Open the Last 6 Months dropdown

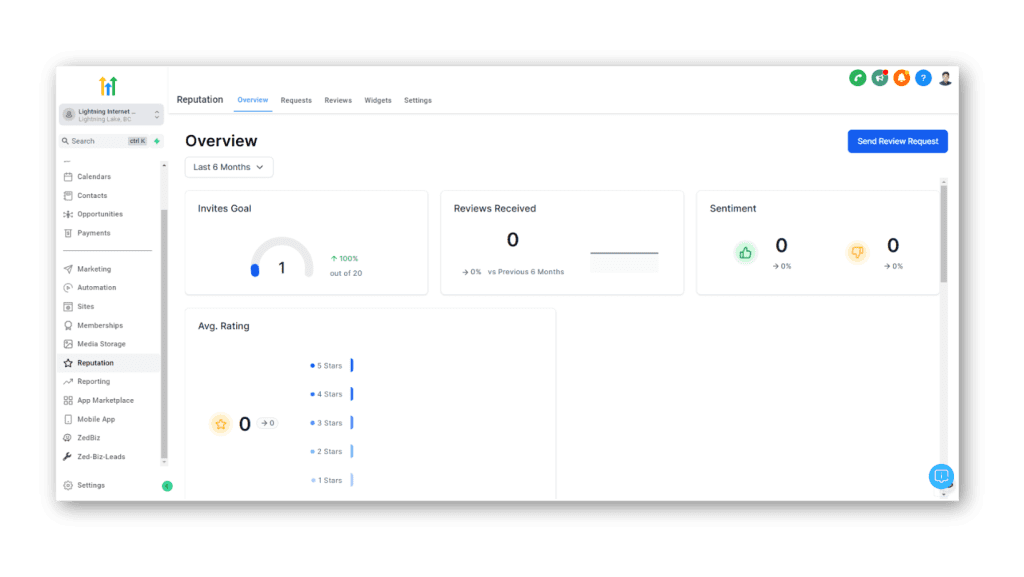point(228,167)
